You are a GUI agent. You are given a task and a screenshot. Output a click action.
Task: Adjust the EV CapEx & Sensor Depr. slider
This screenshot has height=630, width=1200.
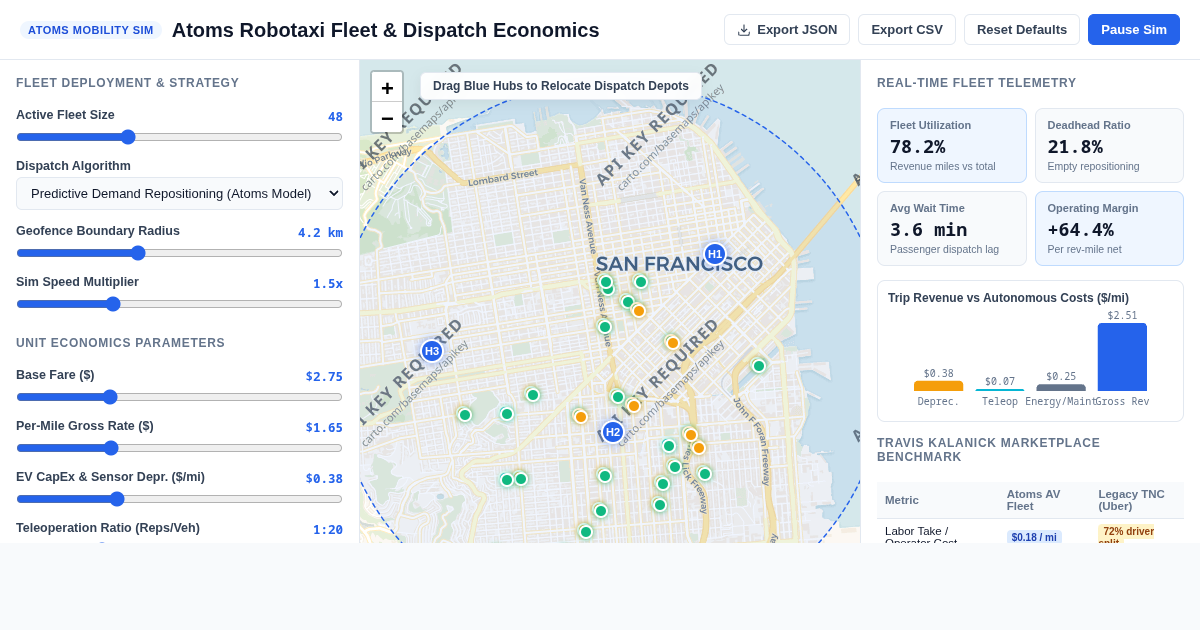click(180, 499)
